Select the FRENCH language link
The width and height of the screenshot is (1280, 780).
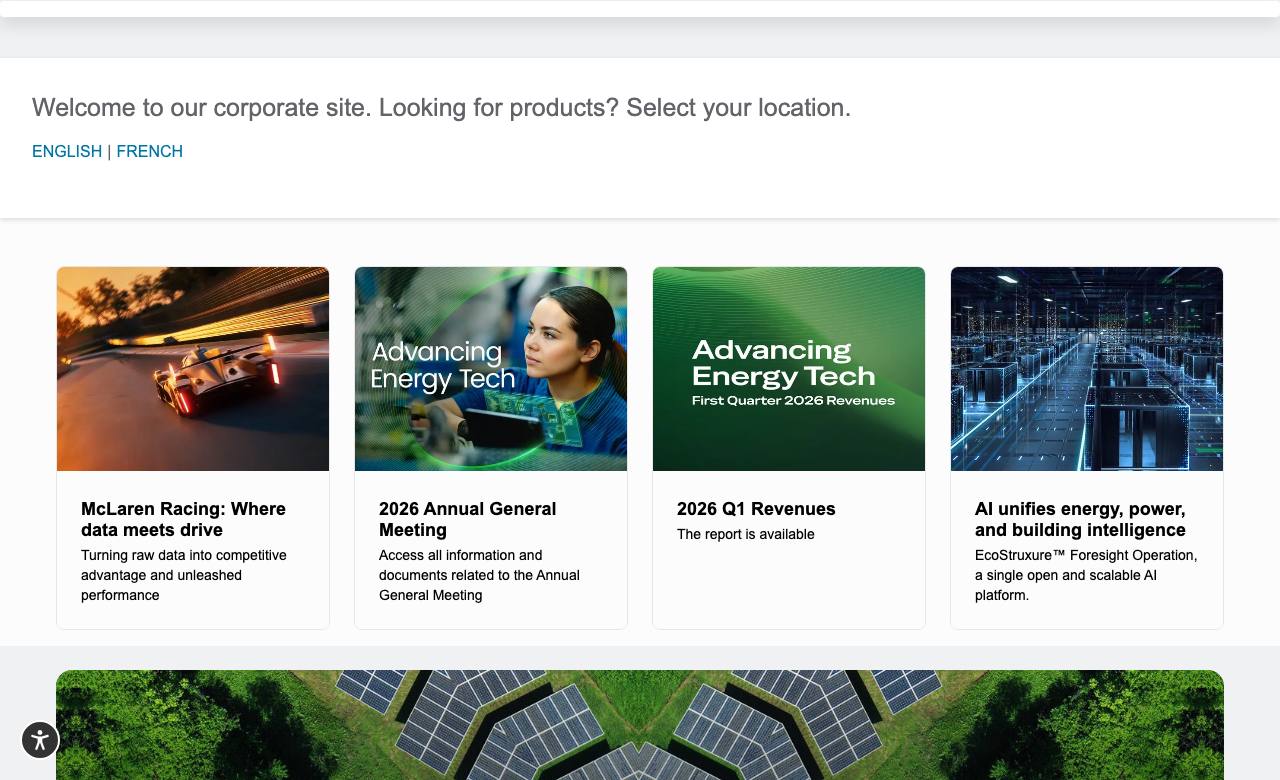(x=150, y=151)
